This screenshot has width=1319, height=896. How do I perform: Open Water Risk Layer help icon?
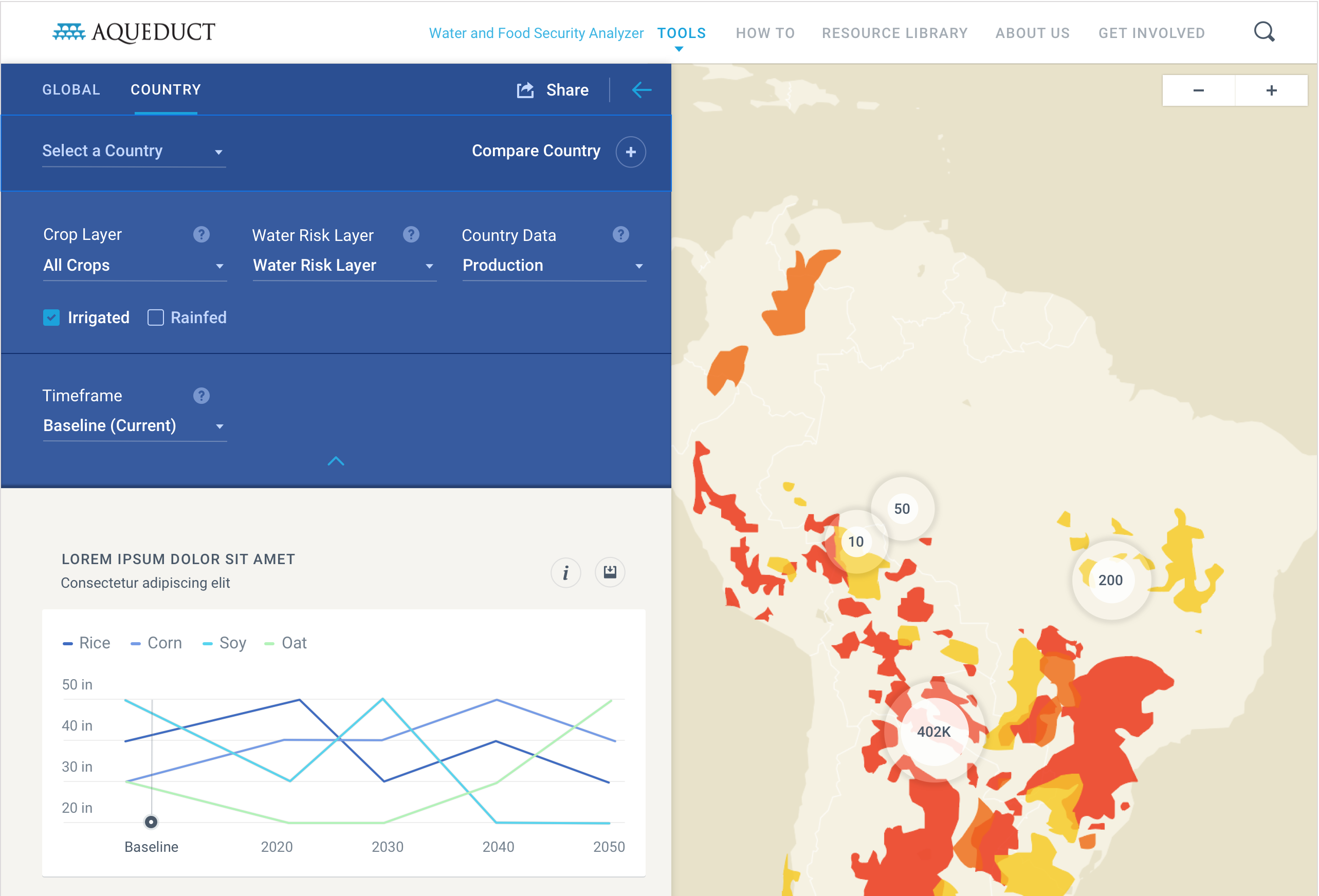(x=411, y=234)
